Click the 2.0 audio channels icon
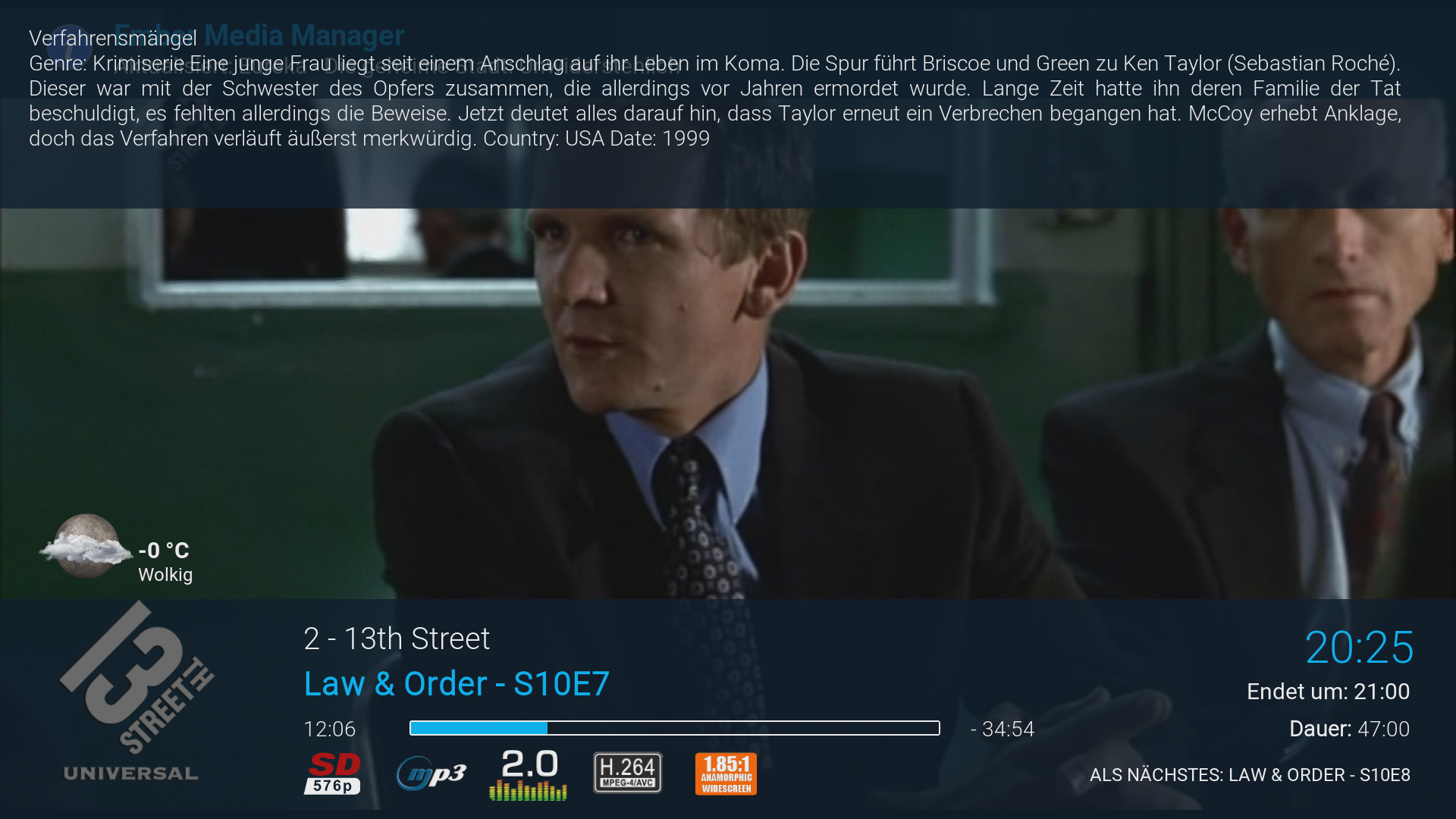 click(x=529, y=774)
